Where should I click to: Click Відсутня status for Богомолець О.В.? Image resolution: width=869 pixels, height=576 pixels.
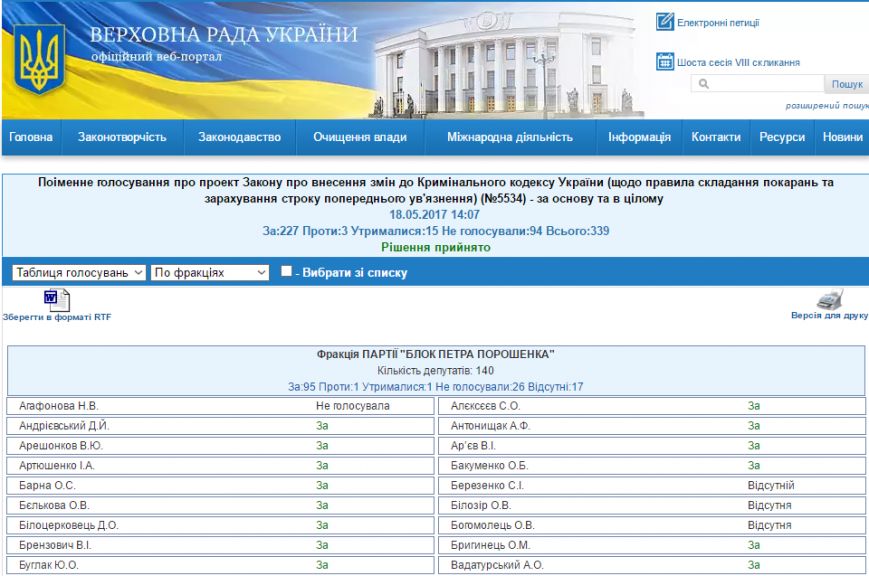(769, 526)
